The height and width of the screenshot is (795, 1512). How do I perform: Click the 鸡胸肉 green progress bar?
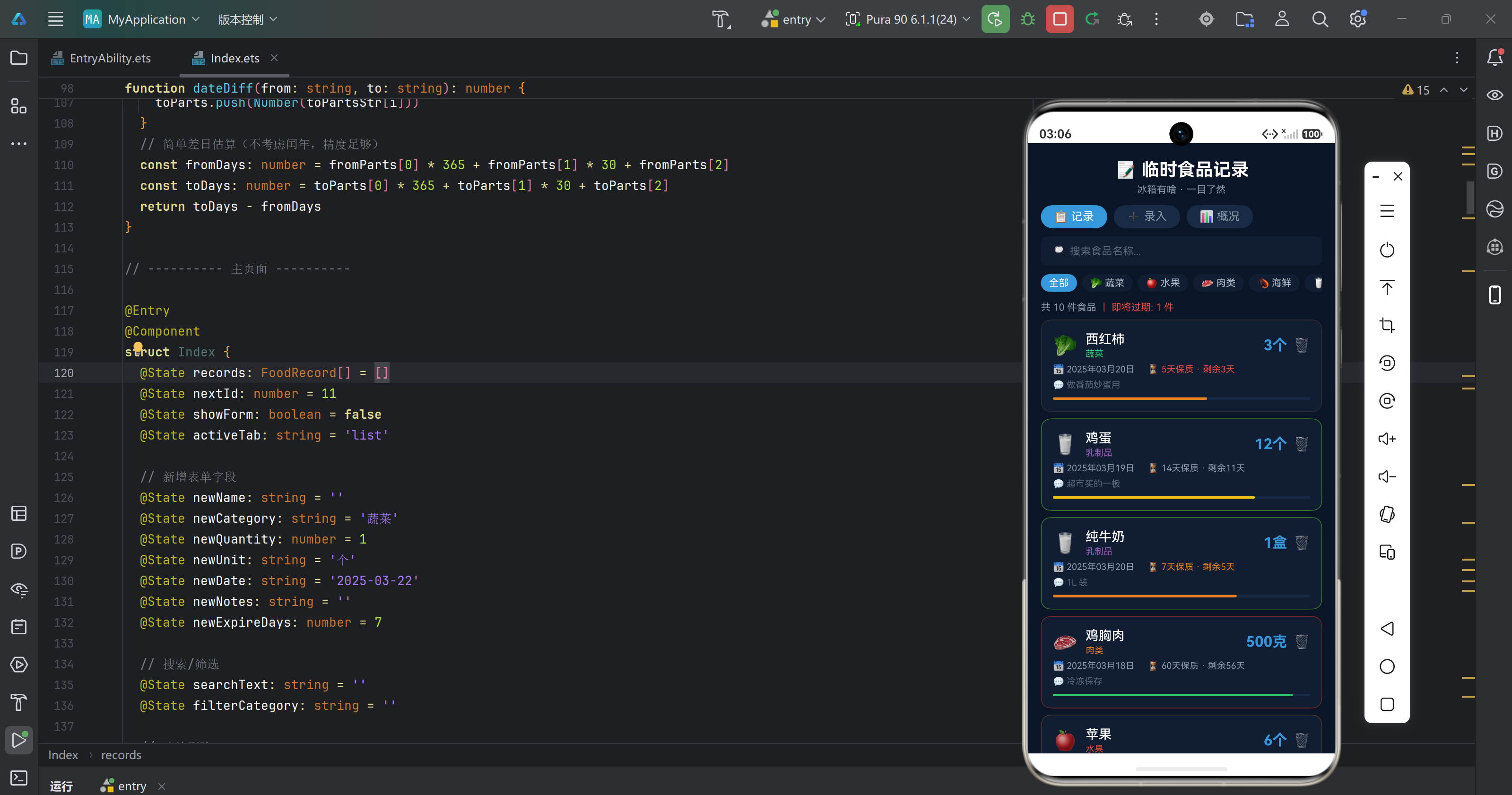click(1181, 695)
